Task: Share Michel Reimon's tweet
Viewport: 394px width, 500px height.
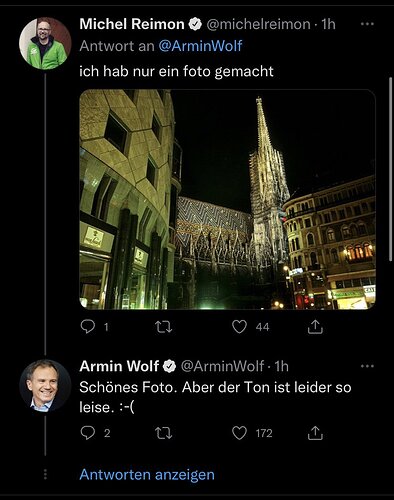Action: (315, 327)
